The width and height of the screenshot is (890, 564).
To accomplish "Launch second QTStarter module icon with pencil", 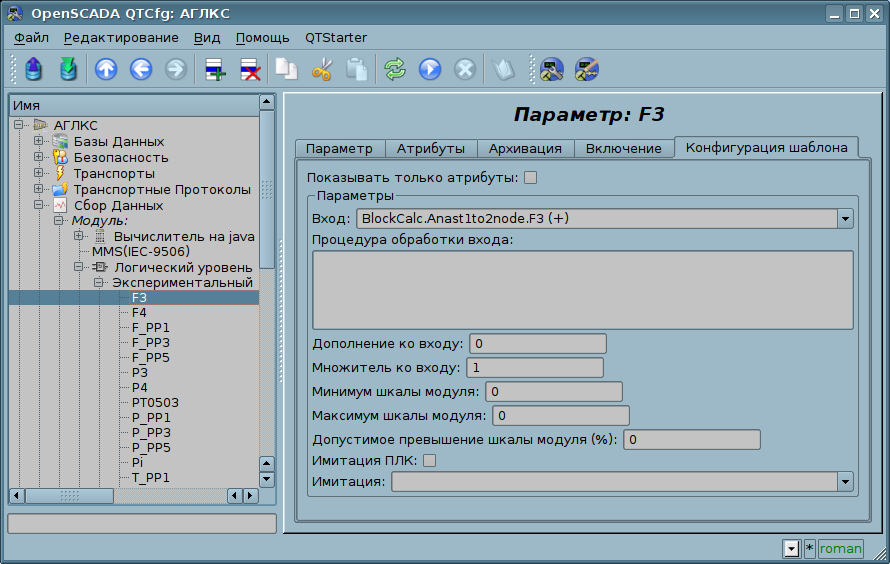I will tap(587, 70).
